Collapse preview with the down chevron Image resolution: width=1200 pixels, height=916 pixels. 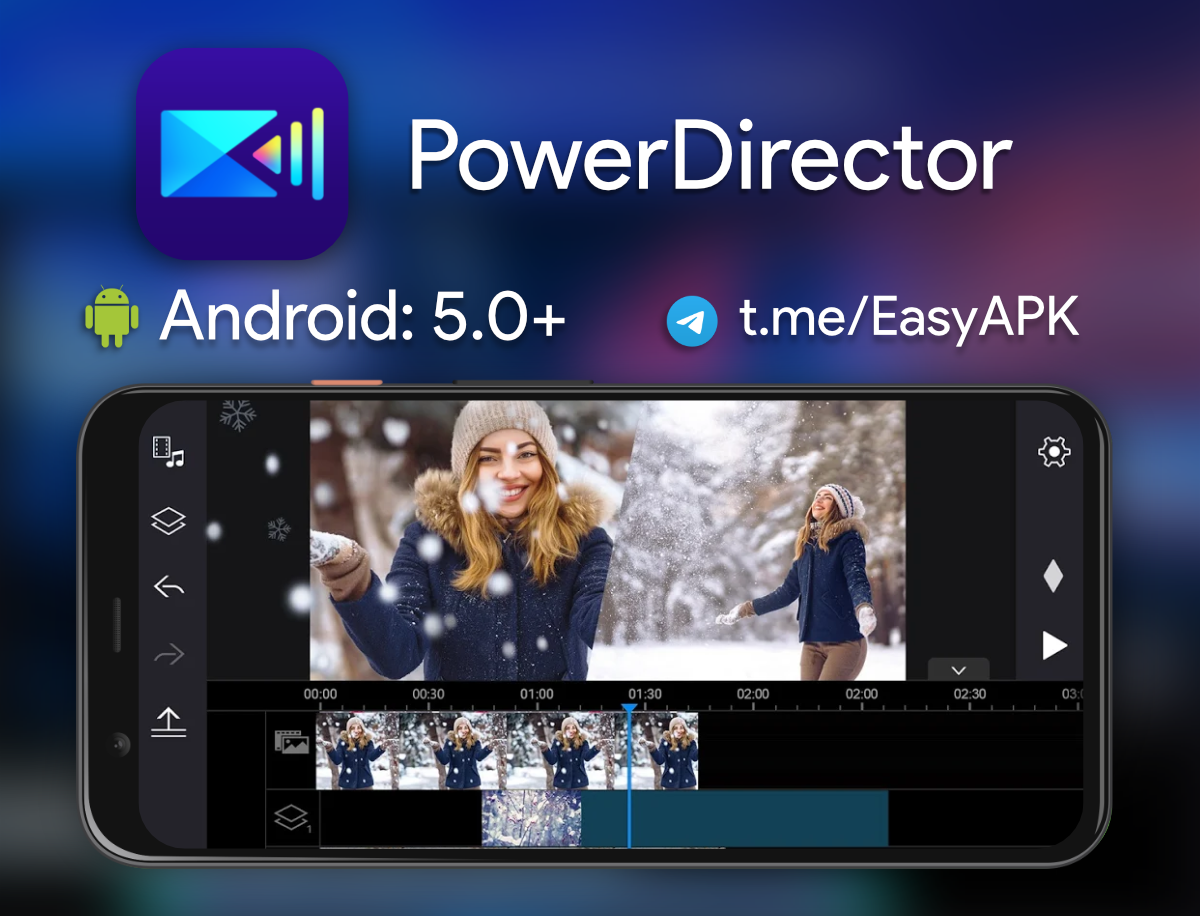958,670
